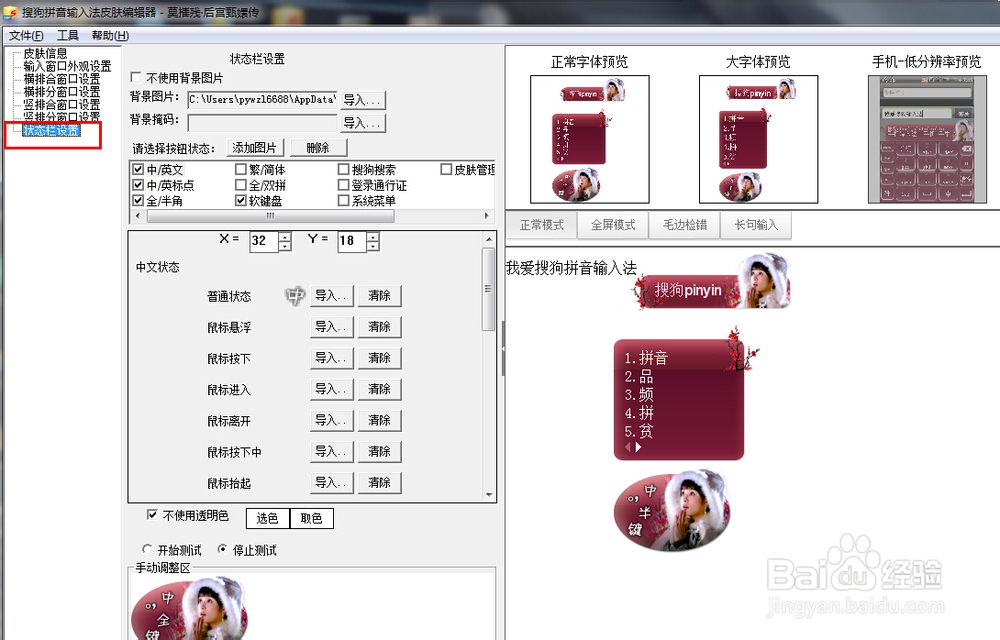Check the 登录通行证 checkbox
This screenshot has height=640, width=1000.
click(343, 185)
